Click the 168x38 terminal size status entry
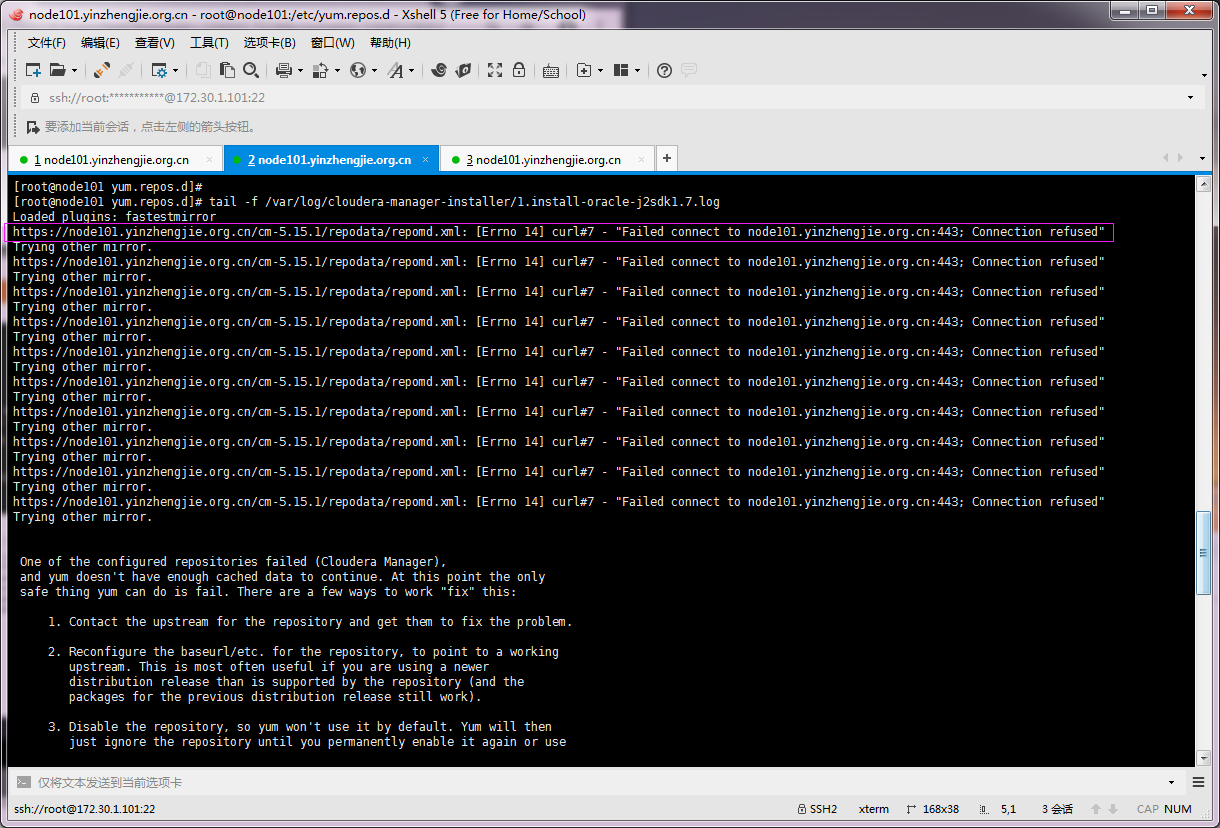Image resolution: width=1220 pixels, height=828 pixels. coord(932,809)
